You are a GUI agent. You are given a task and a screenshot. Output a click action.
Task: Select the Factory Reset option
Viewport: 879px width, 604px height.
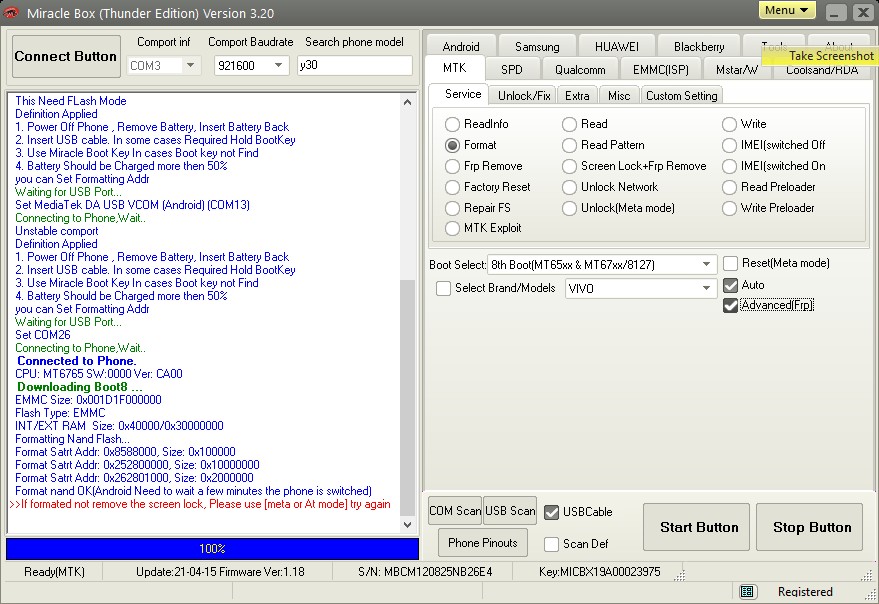(452, 187)
